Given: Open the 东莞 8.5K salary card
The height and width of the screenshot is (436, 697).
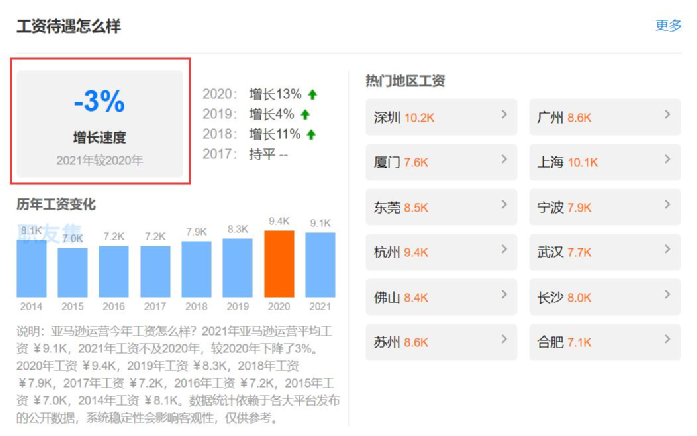Looking at the screenshot, I should (x=441, y=207).
